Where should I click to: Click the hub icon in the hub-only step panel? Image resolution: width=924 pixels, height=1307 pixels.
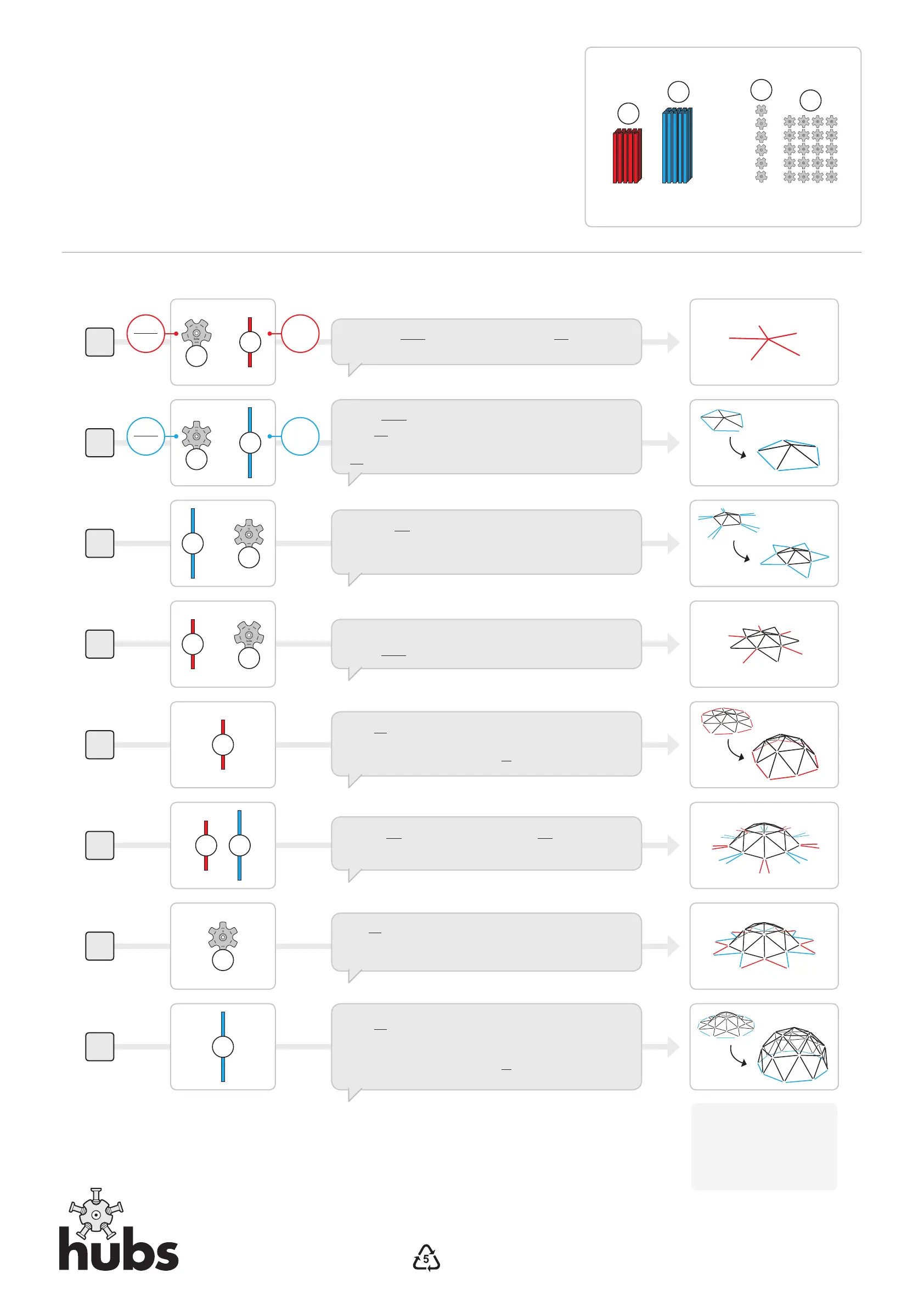[x=222, y=936]
